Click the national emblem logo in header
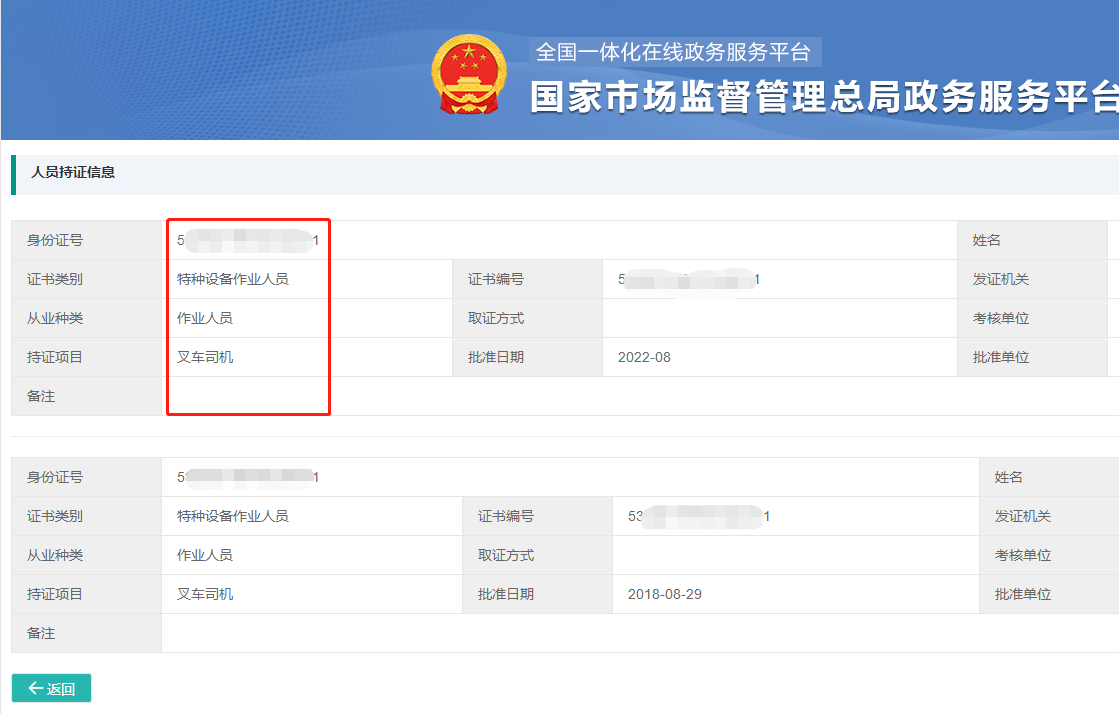The height and width of the screenshot is (714, 1119). click(x=469, y=76)
